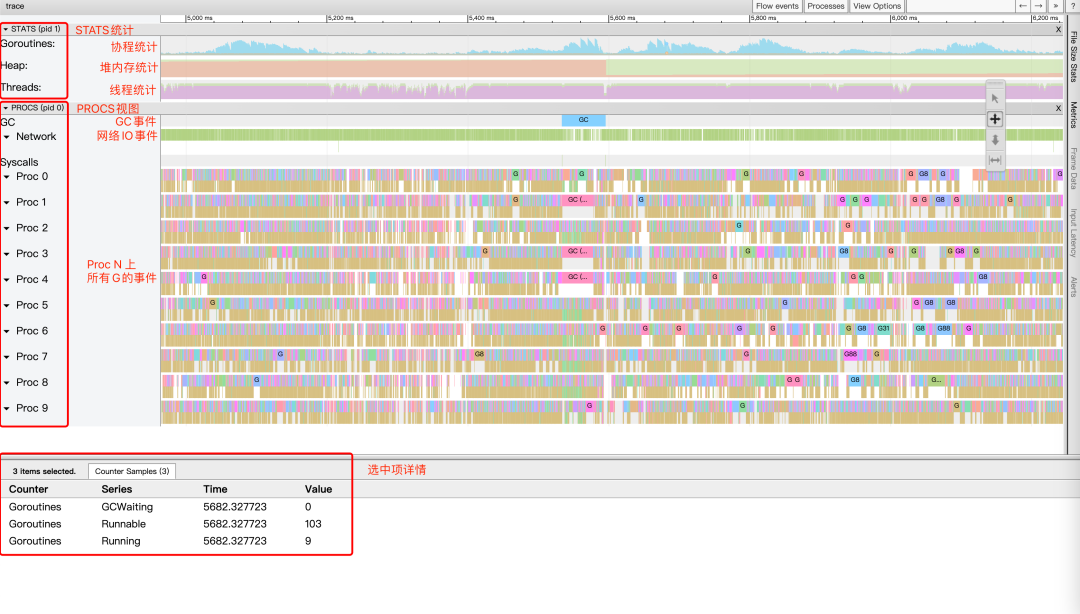1080x614 pixels.
Task: Select the GCWaiting series cell
Action: coord(127,507)
